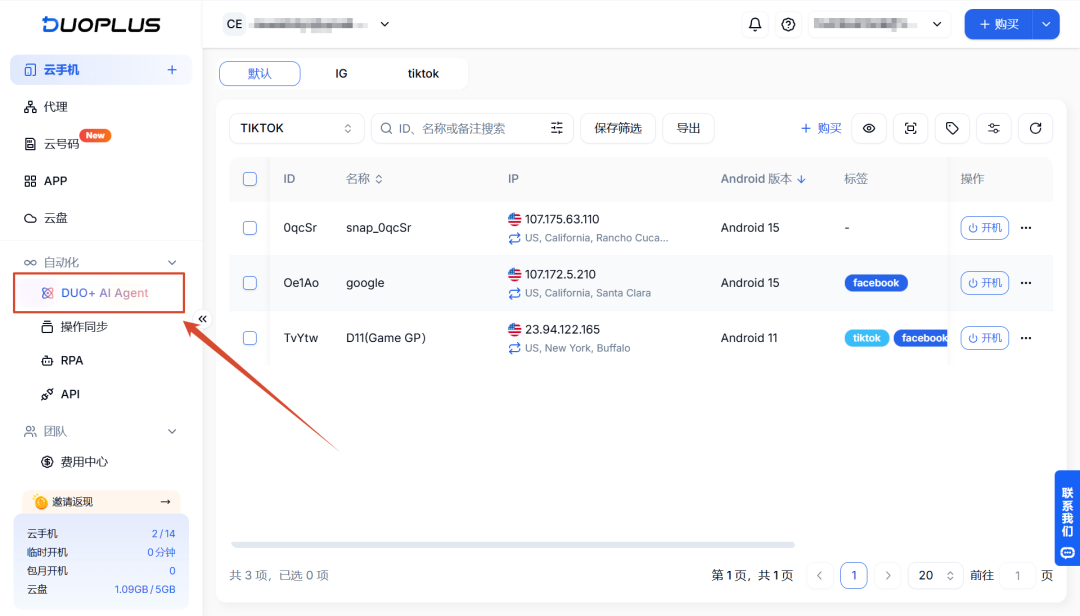This screenshot has height=616, width=1080.
Task: Click the + 购买 link in toolbar
Action: pyautogui.click(x=821, y=128)
